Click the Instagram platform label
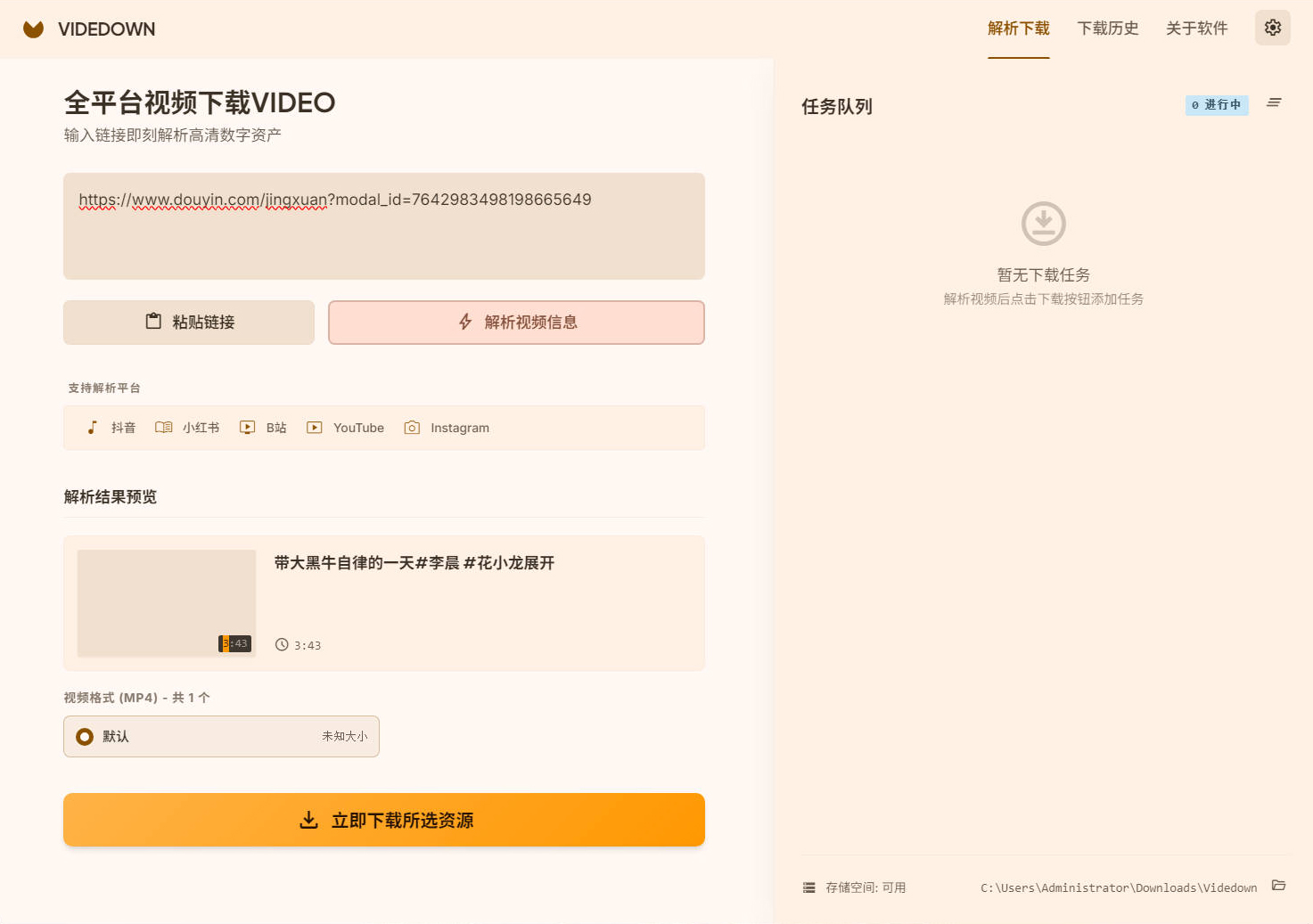This screenshot has width=1313, height=924. [460, 428]
